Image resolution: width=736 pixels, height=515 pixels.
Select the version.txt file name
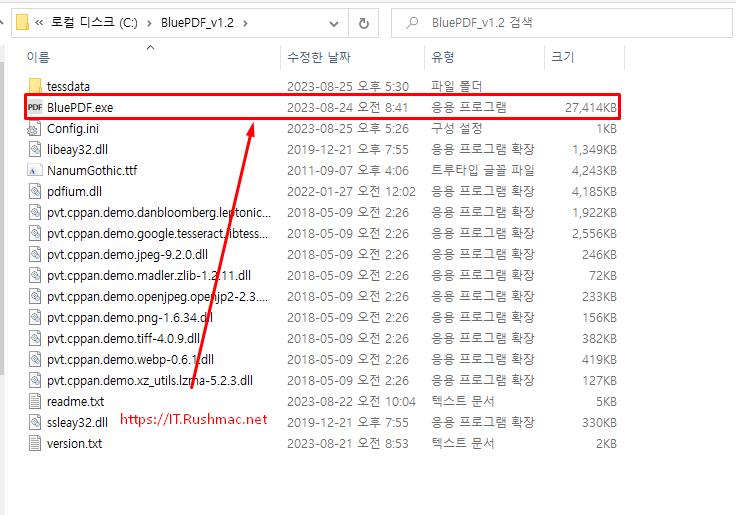[74, 444]
